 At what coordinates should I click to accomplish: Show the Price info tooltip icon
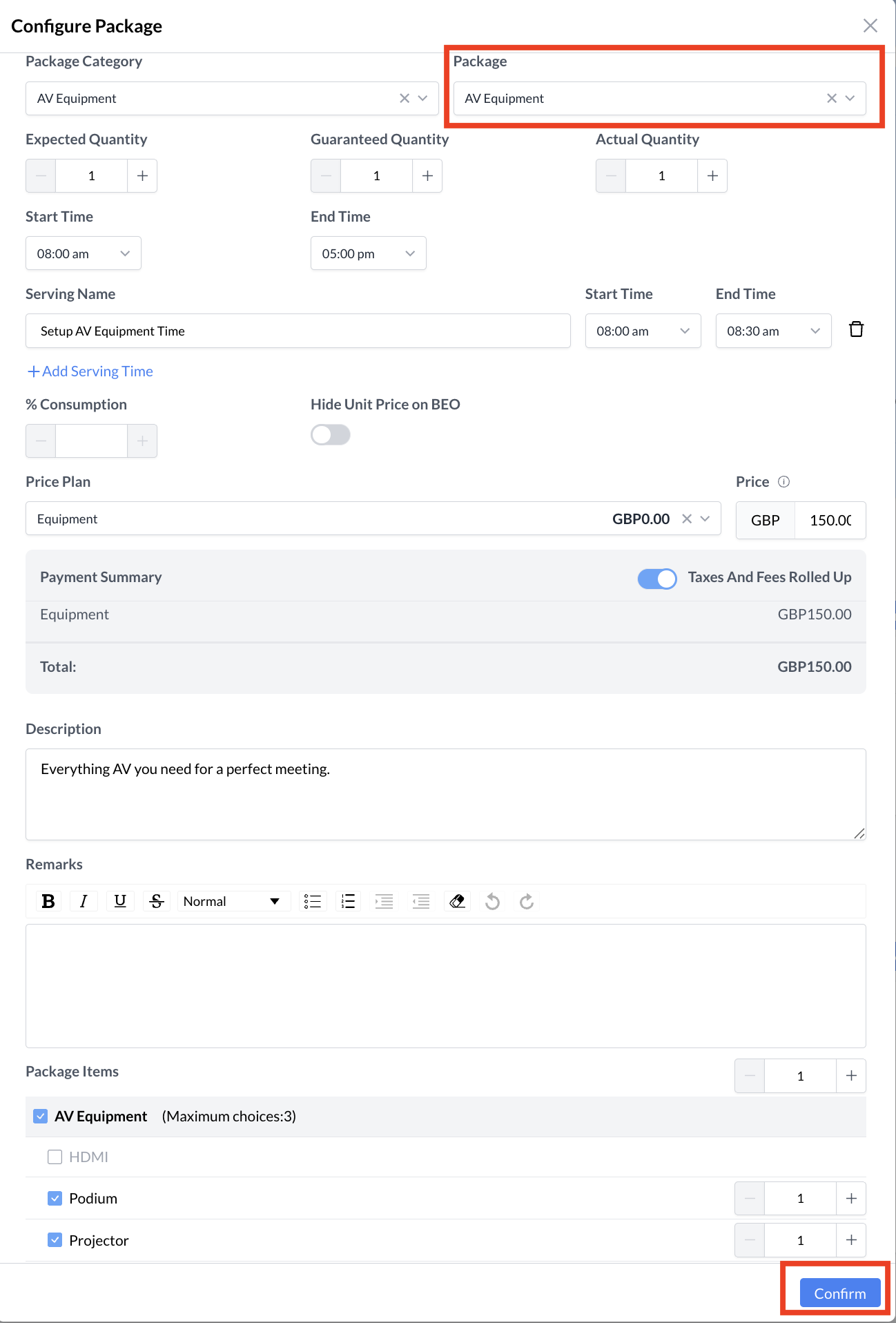click(783, 482)
